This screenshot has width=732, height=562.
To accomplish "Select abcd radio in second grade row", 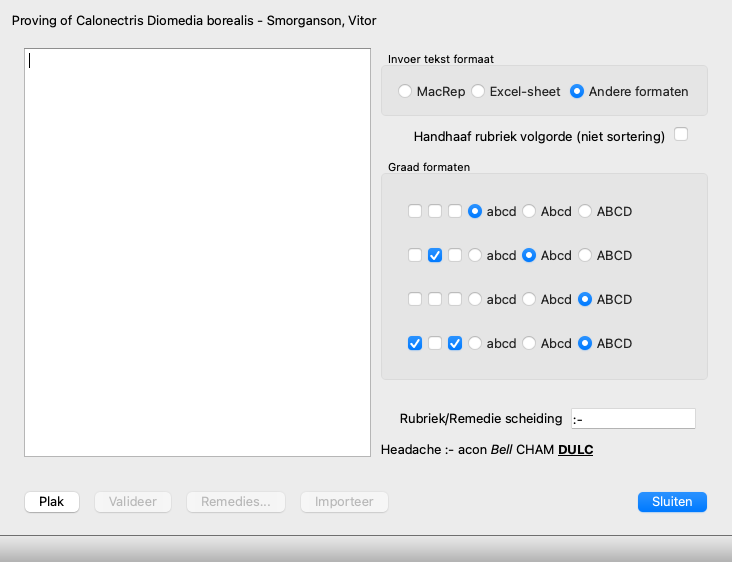I will point(475,255).
